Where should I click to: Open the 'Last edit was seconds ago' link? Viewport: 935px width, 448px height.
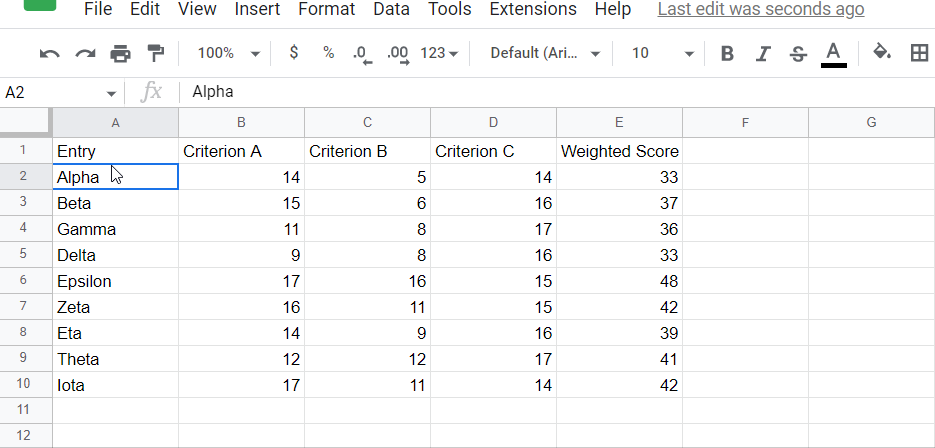(761, 9)
